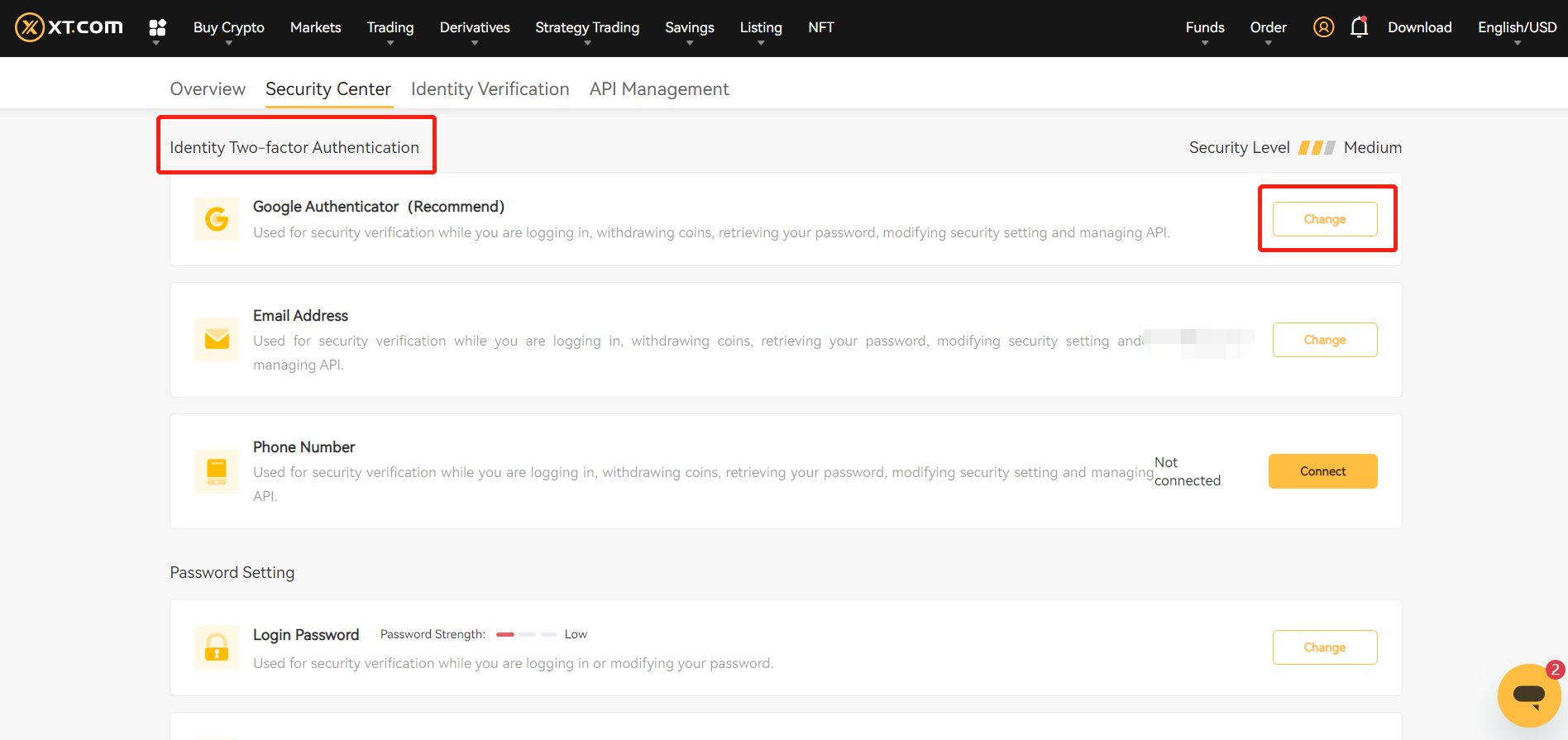Click Change for Login Password
1568x740 pixels.
click(1324, 647)
